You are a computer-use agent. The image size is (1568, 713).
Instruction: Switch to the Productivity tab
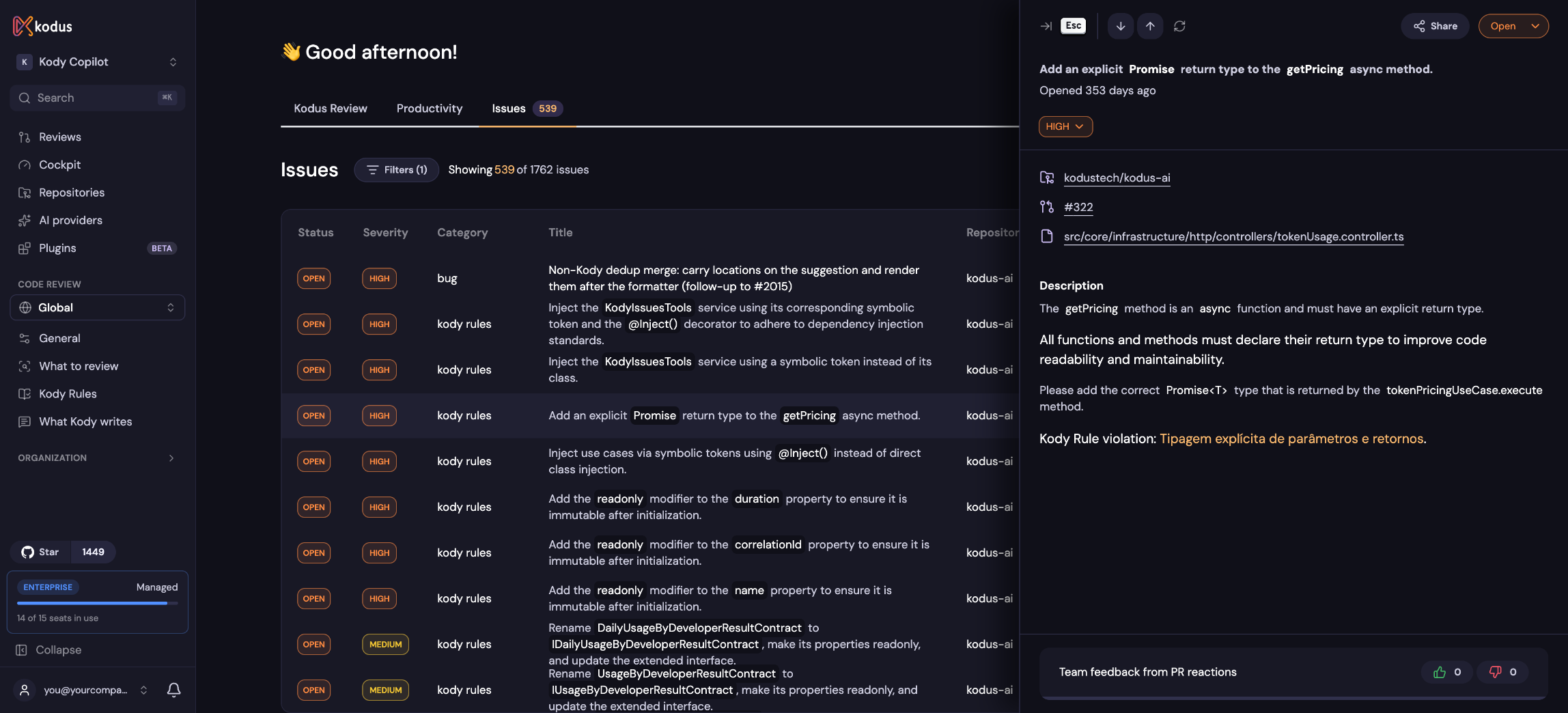[430, 108]
